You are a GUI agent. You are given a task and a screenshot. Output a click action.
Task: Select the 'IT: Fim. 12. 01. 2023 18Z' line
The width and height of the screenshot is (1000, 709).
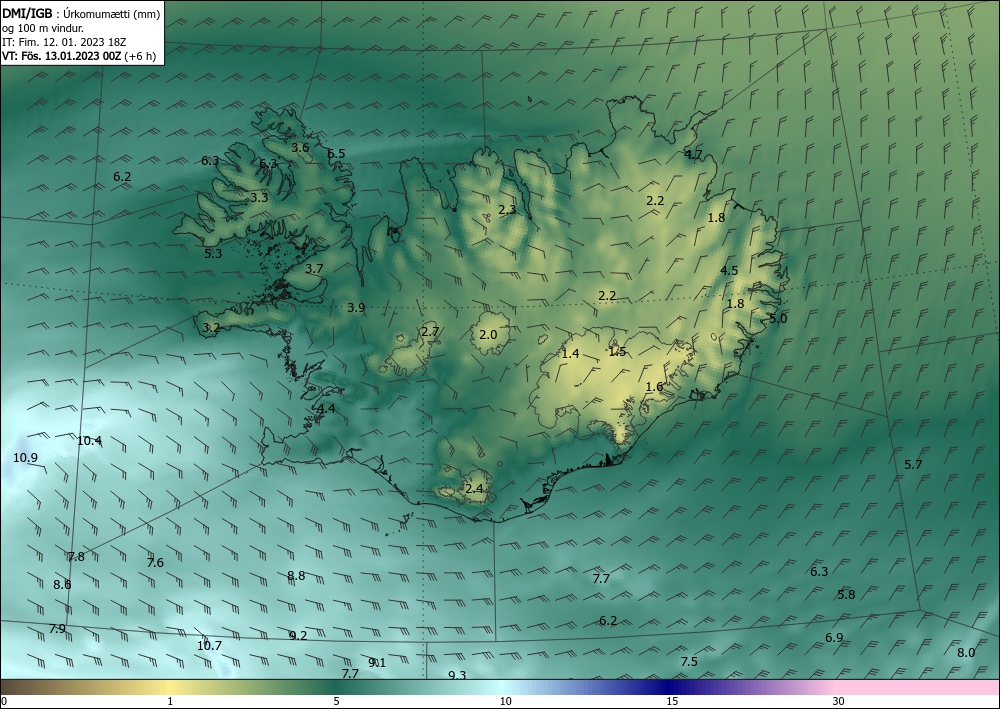[64, 42]
